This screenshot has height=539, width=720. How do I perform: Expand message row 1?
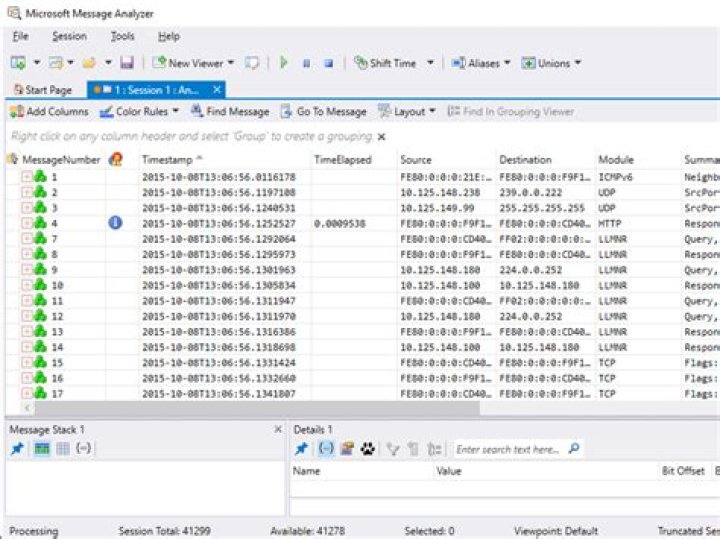click(x=27, y=177)
